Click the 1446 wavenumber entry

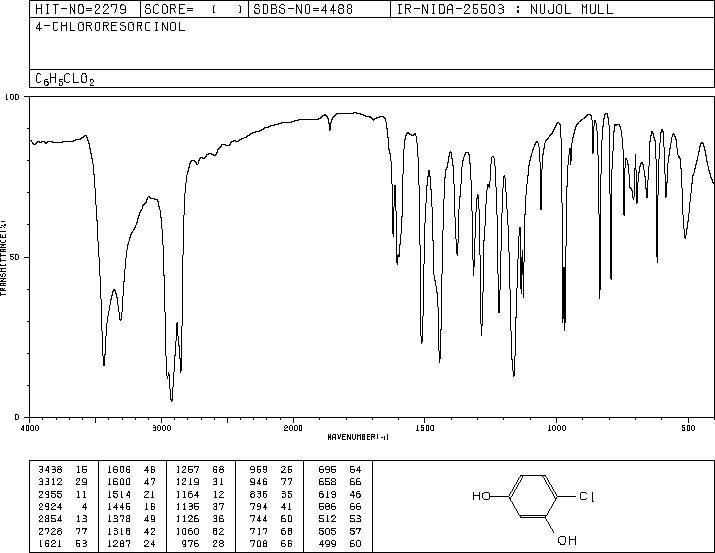[x=119, y=506]
